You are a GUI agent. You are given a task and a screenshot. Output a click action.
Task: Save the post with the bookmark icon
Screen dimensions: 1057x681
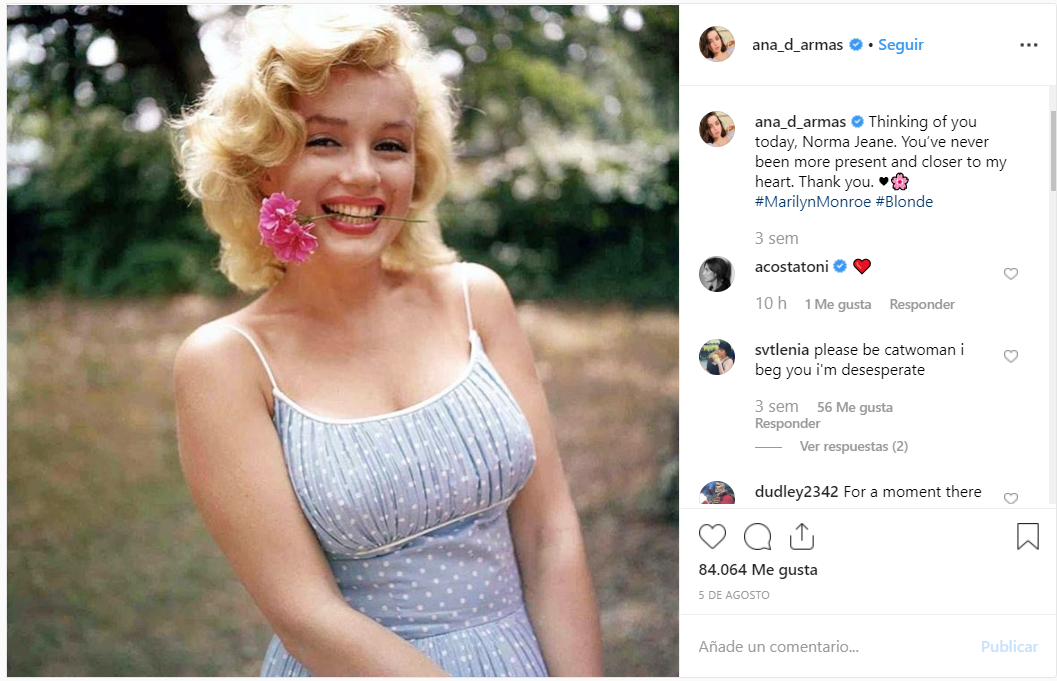1027,537
